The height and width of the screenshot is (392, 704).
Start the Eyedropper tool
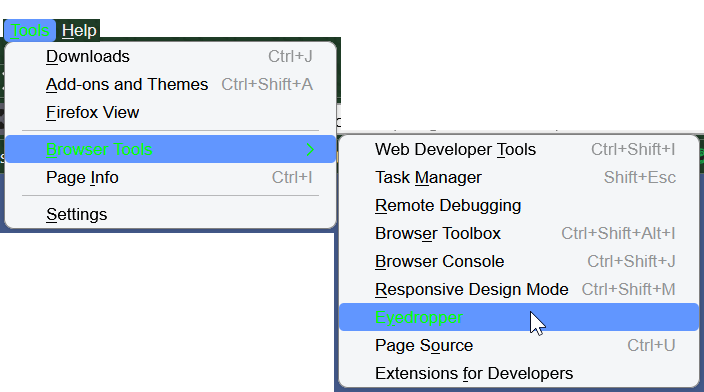(519, 317)
